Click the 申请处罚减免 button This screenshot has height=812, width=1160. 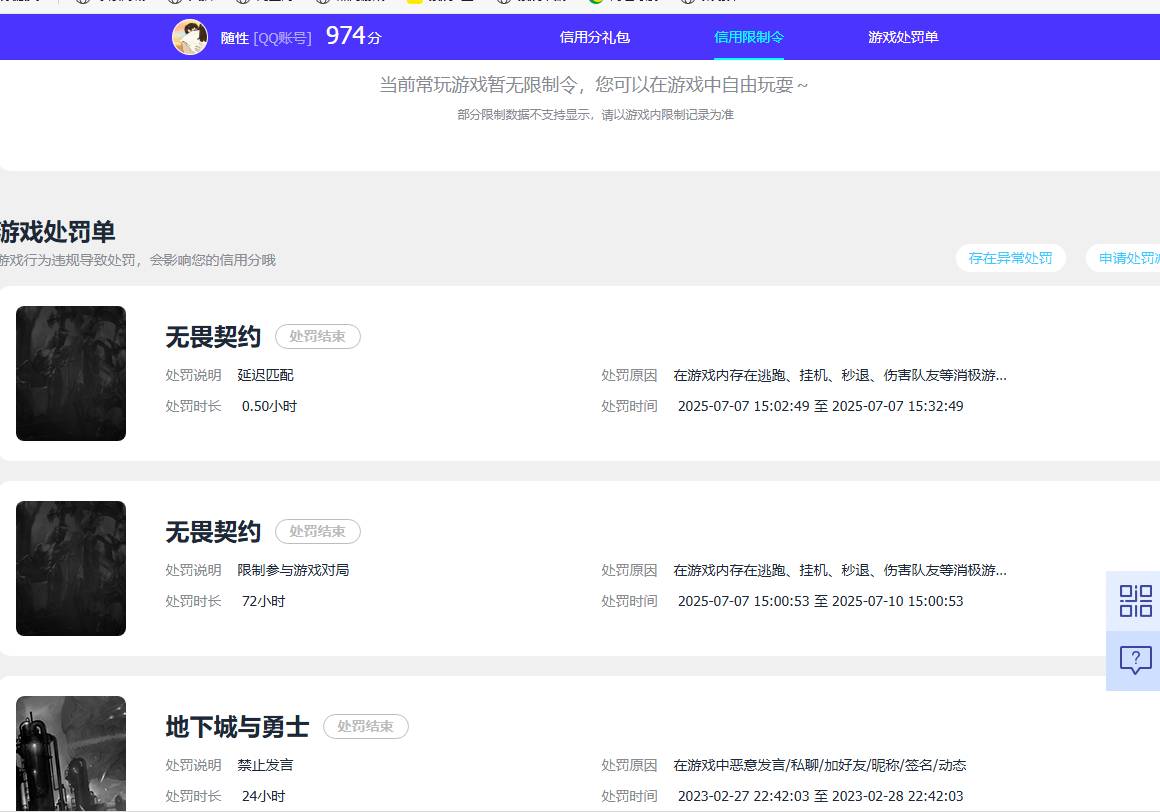pos(1130,257)
